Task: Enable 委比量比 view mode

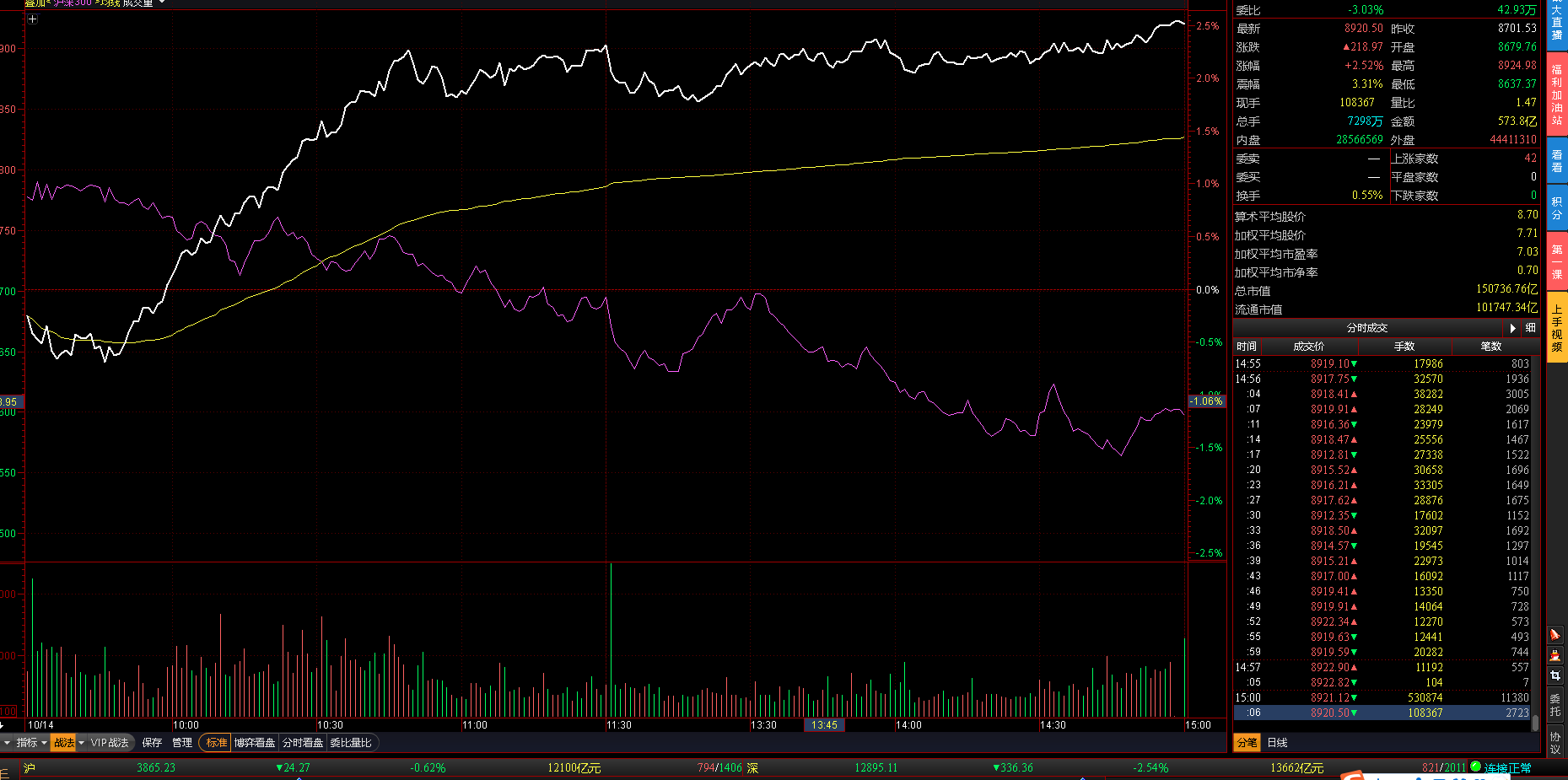Action: 351,743
